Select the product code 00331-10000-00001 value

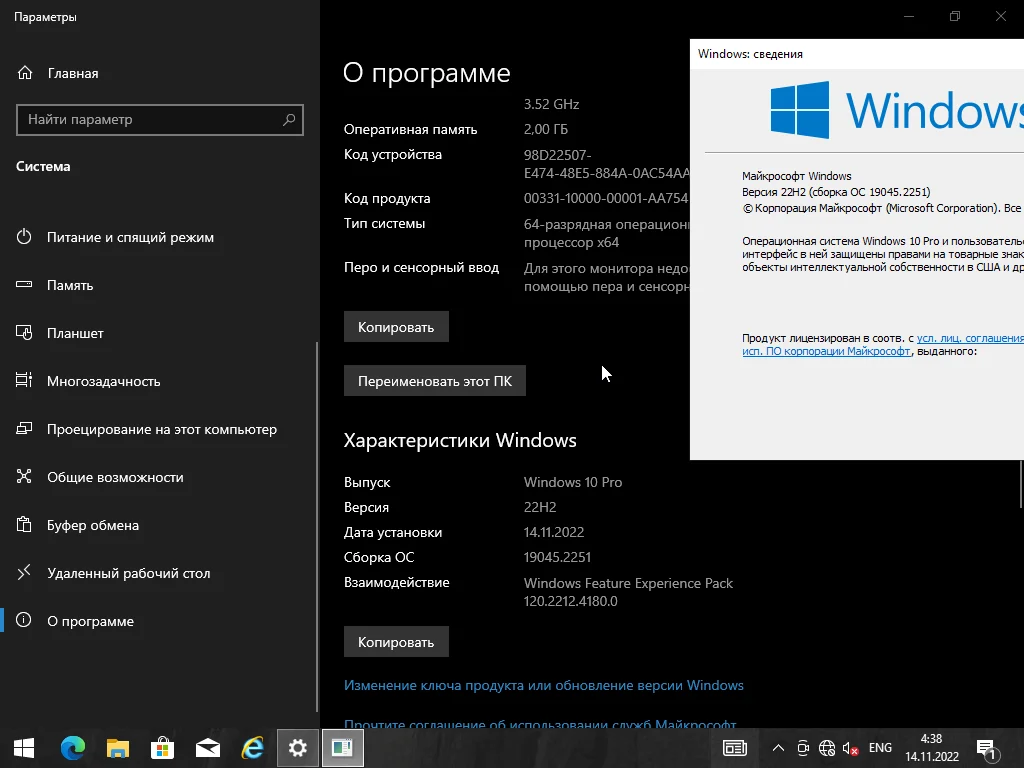[x=606, y=198]
